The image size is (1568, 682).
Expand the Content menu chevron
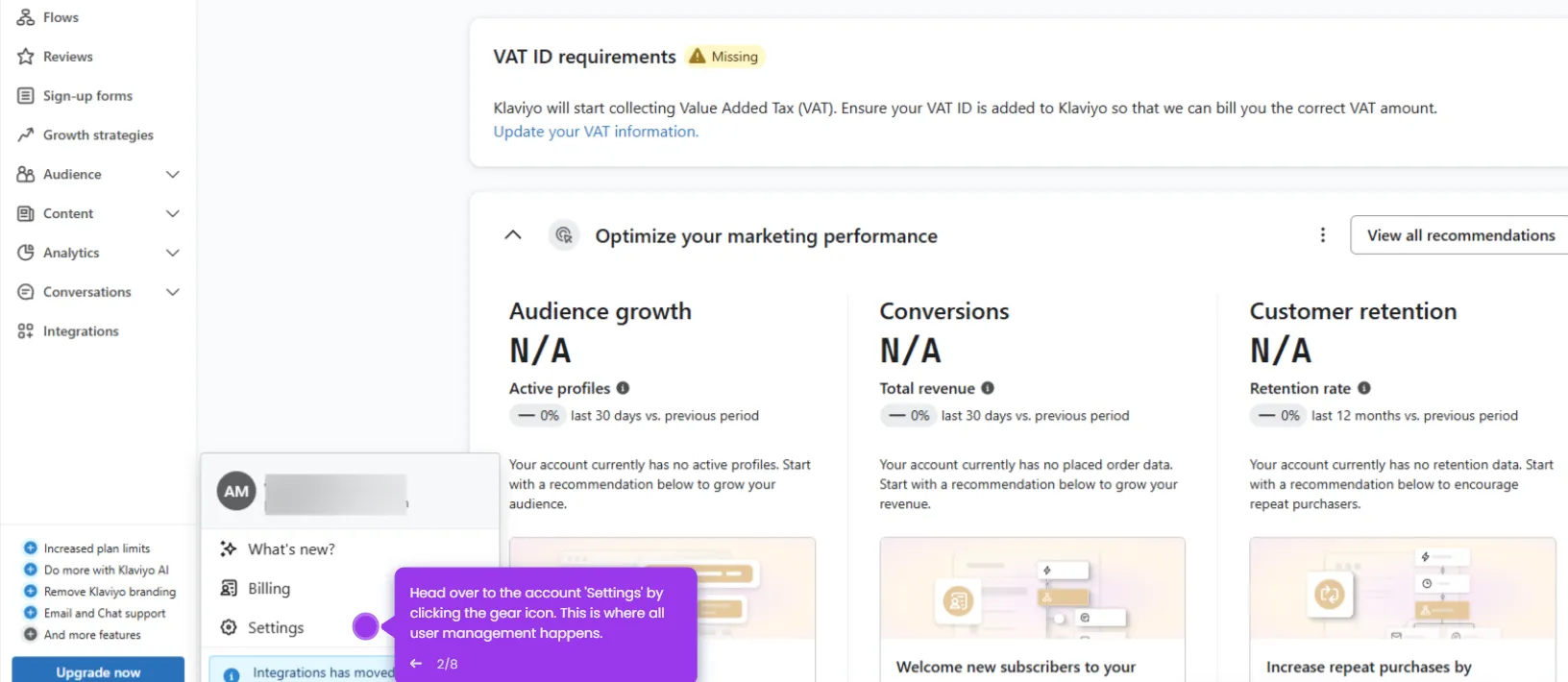173,214
